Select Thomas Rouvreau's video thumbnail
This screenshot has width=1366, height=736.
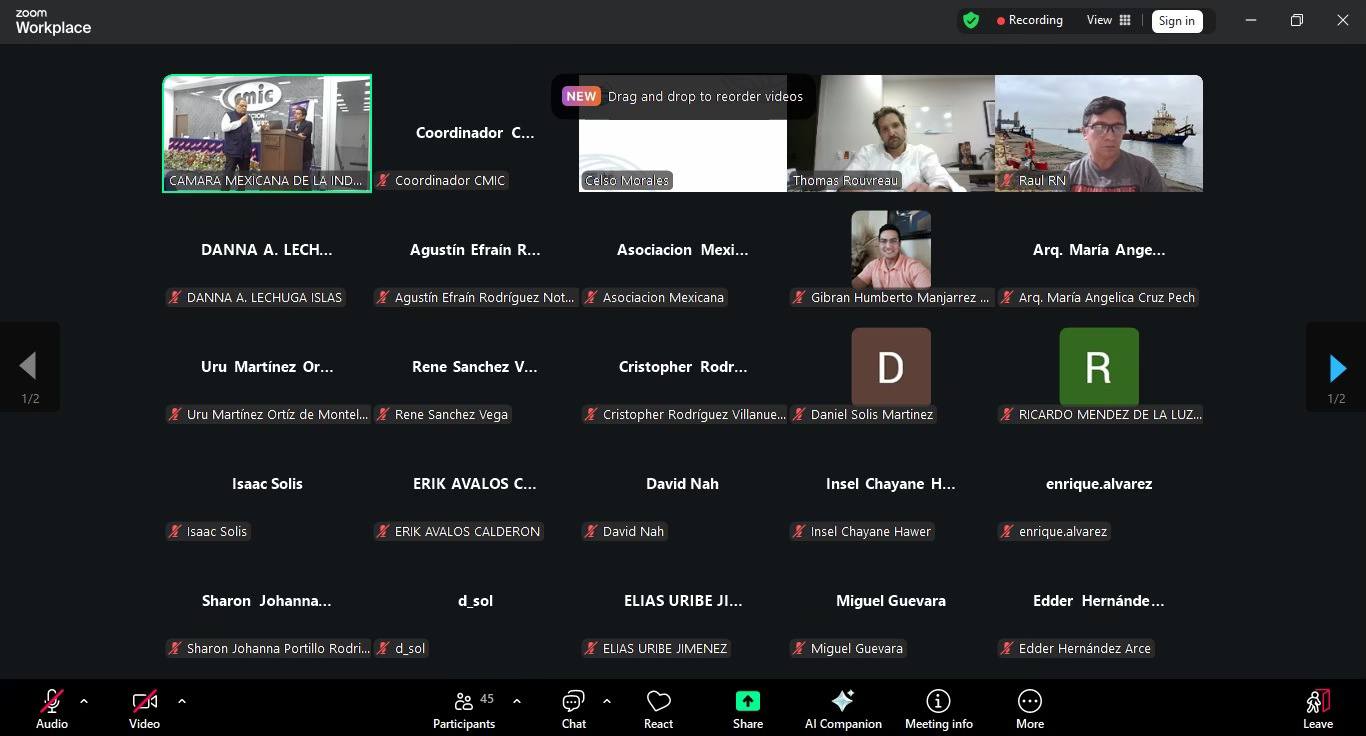click(x=890, y=132)
